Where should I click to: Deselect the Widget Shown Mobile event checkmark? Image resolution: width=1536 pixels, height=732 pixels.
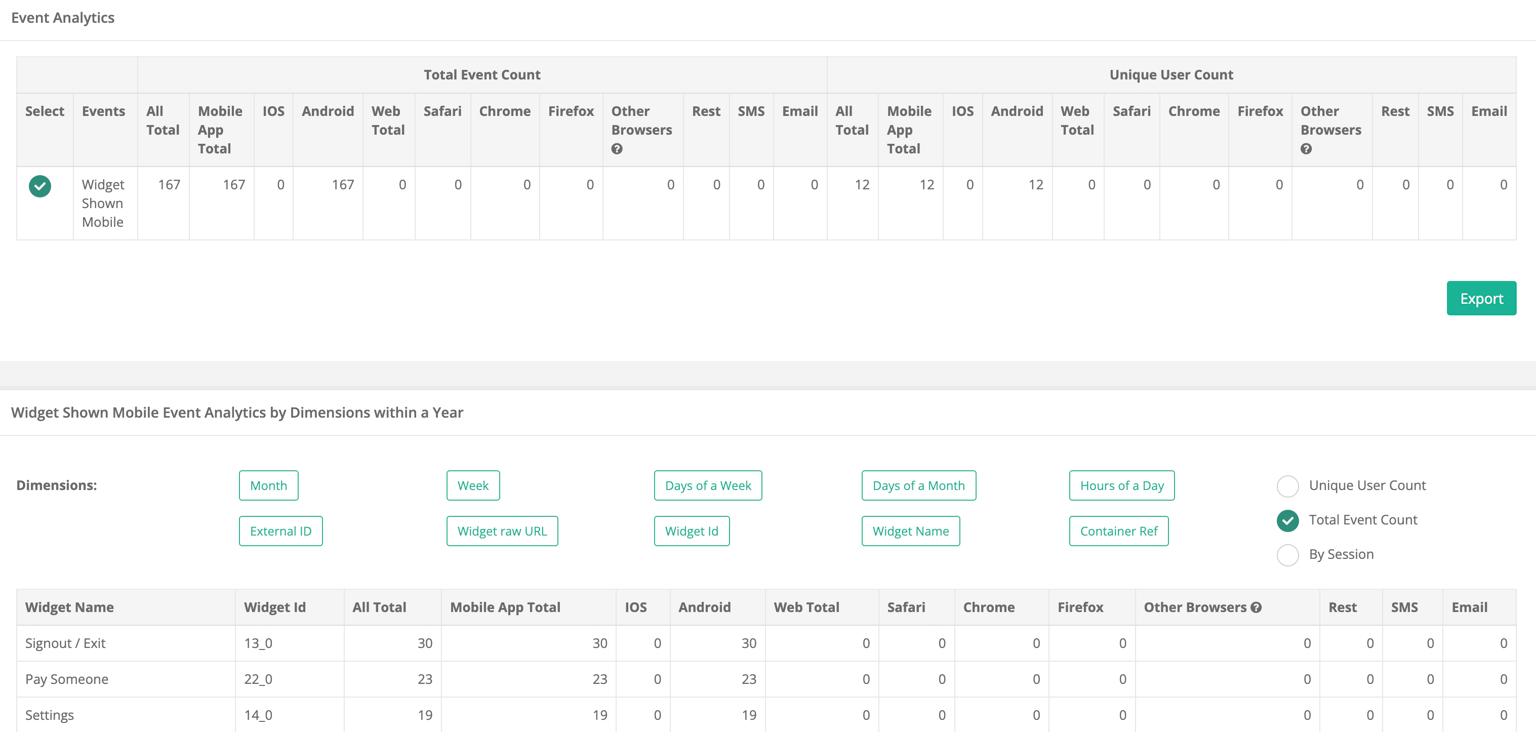click(42, 185)
